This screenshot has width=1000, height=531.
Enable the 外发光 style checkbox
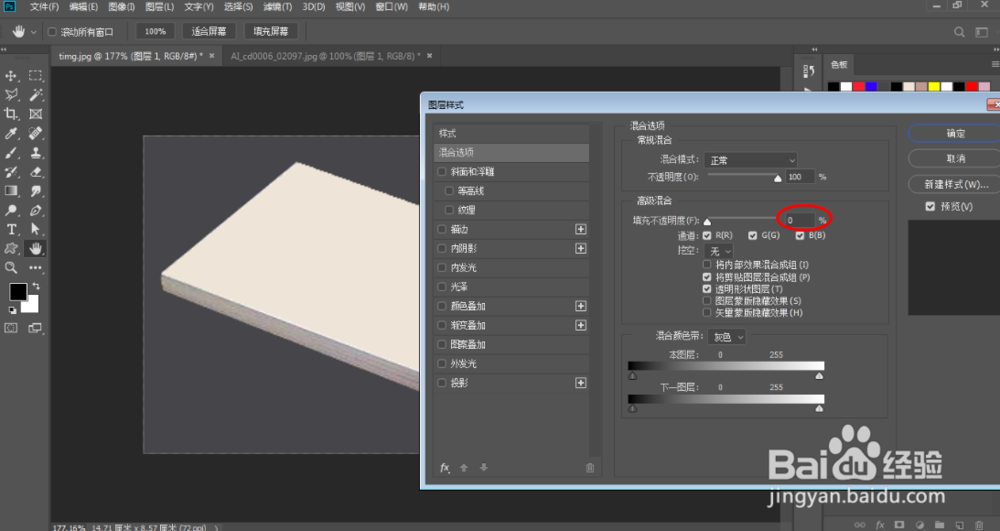441,363
